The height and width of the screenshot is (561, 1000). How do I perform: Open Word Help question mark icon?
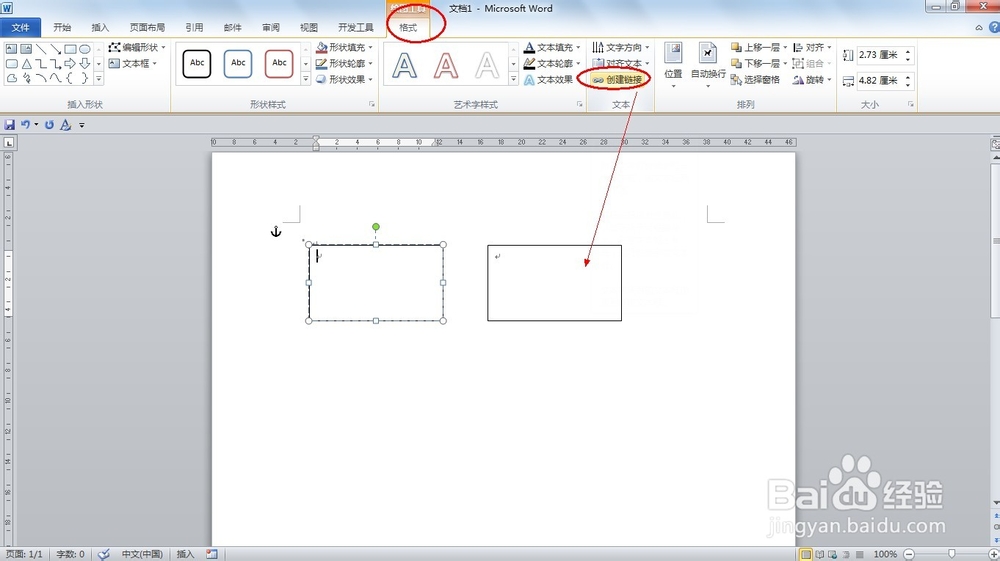click(994, 27)
